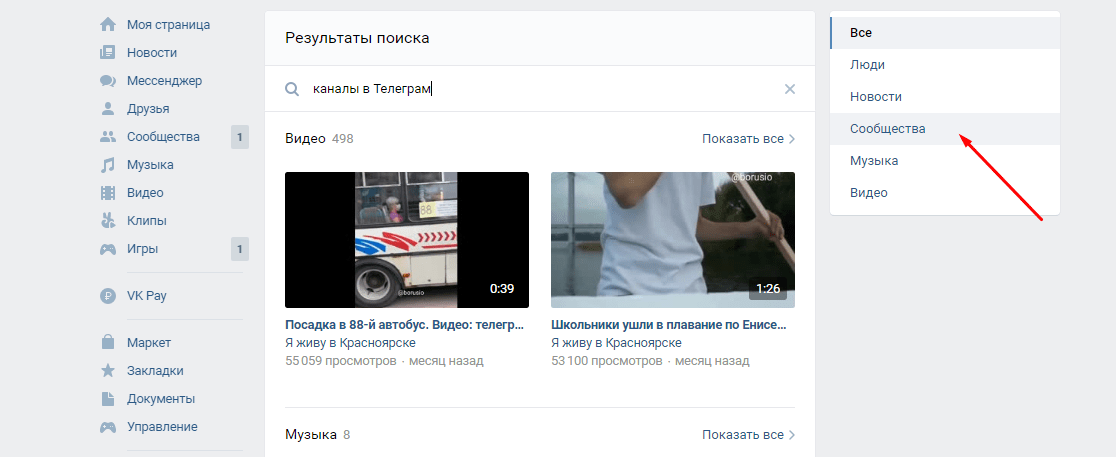Switch to the Люди filter tab
The width and height of the screenshot is (1116, 457).
(x=867, y=65)
